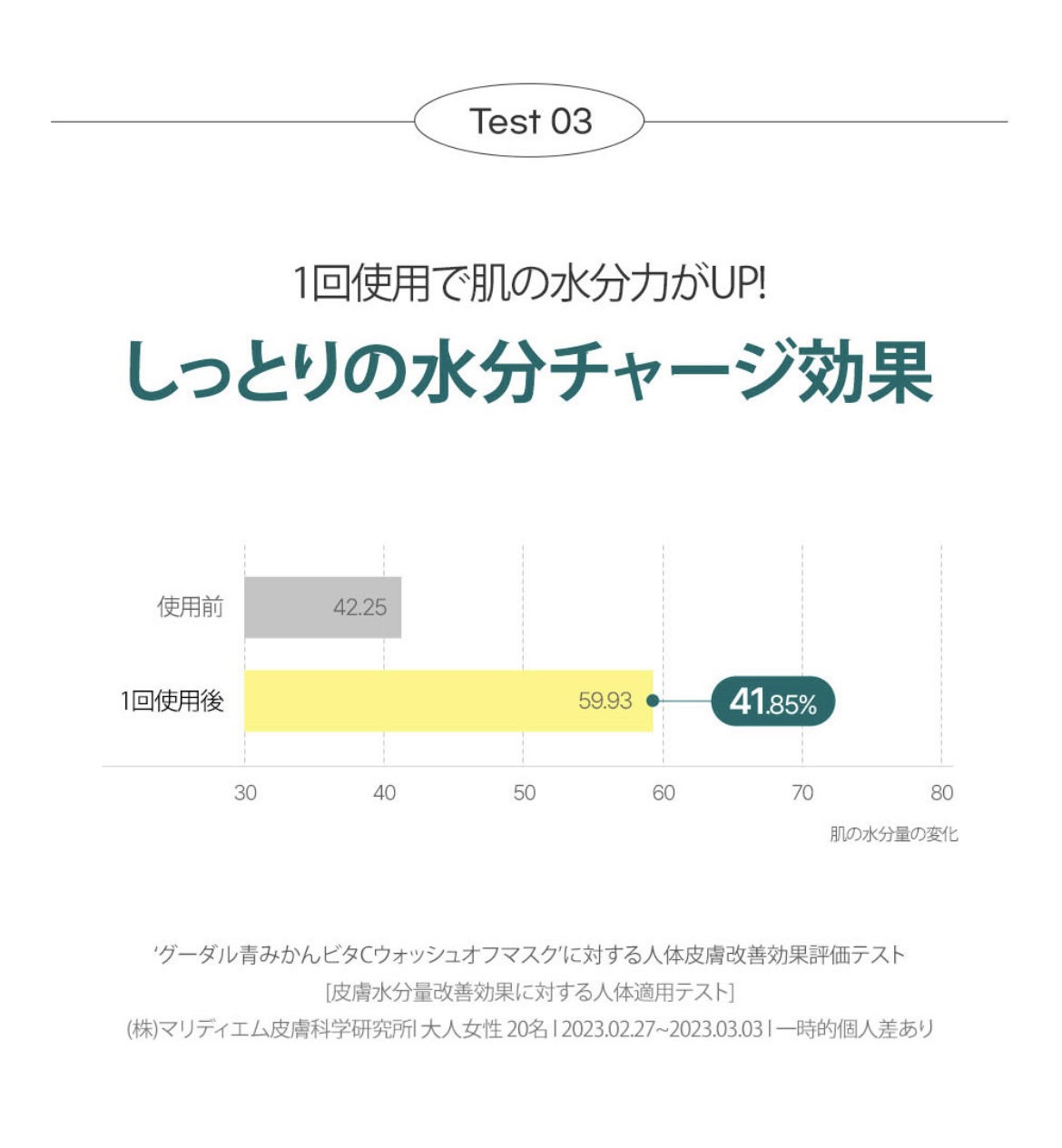
Task: Click the headline しっとりの水分チャージ効果
Action: [x=530, y=371]
